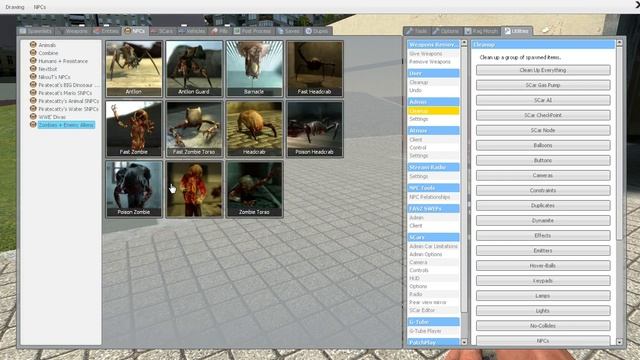
Task: Collapse the G-Tube category header
Action: click(x=433, y=322)
